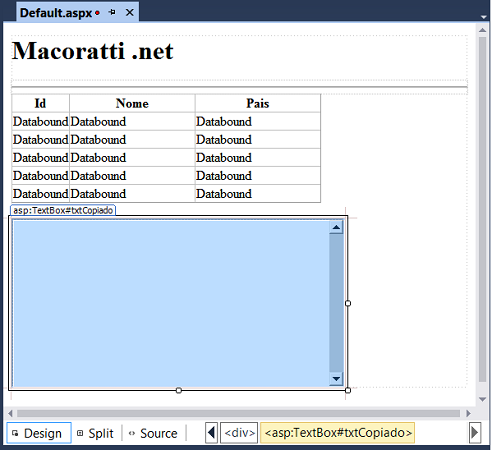Close the Default.aspx tab
This screenshot has width=492, height=450.
[130, 13]
